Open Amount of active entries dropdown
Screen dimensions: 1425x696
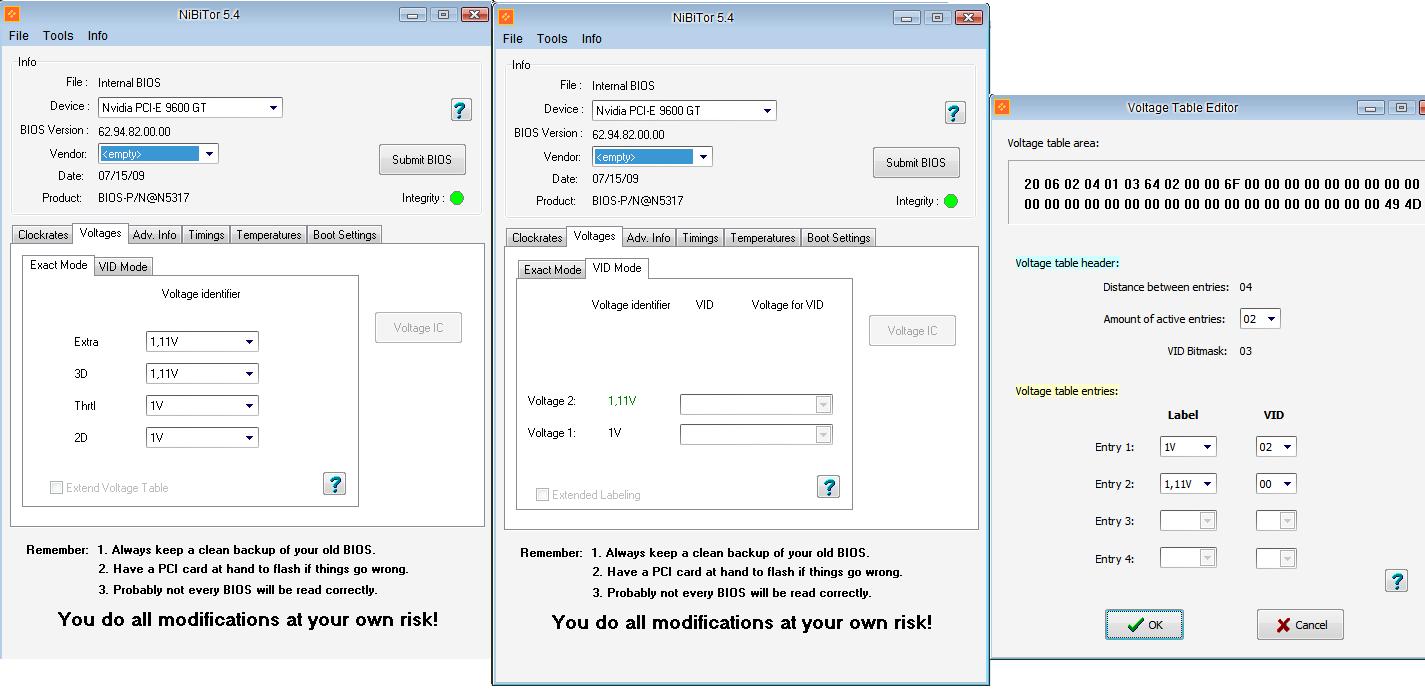pos(1260,319)
